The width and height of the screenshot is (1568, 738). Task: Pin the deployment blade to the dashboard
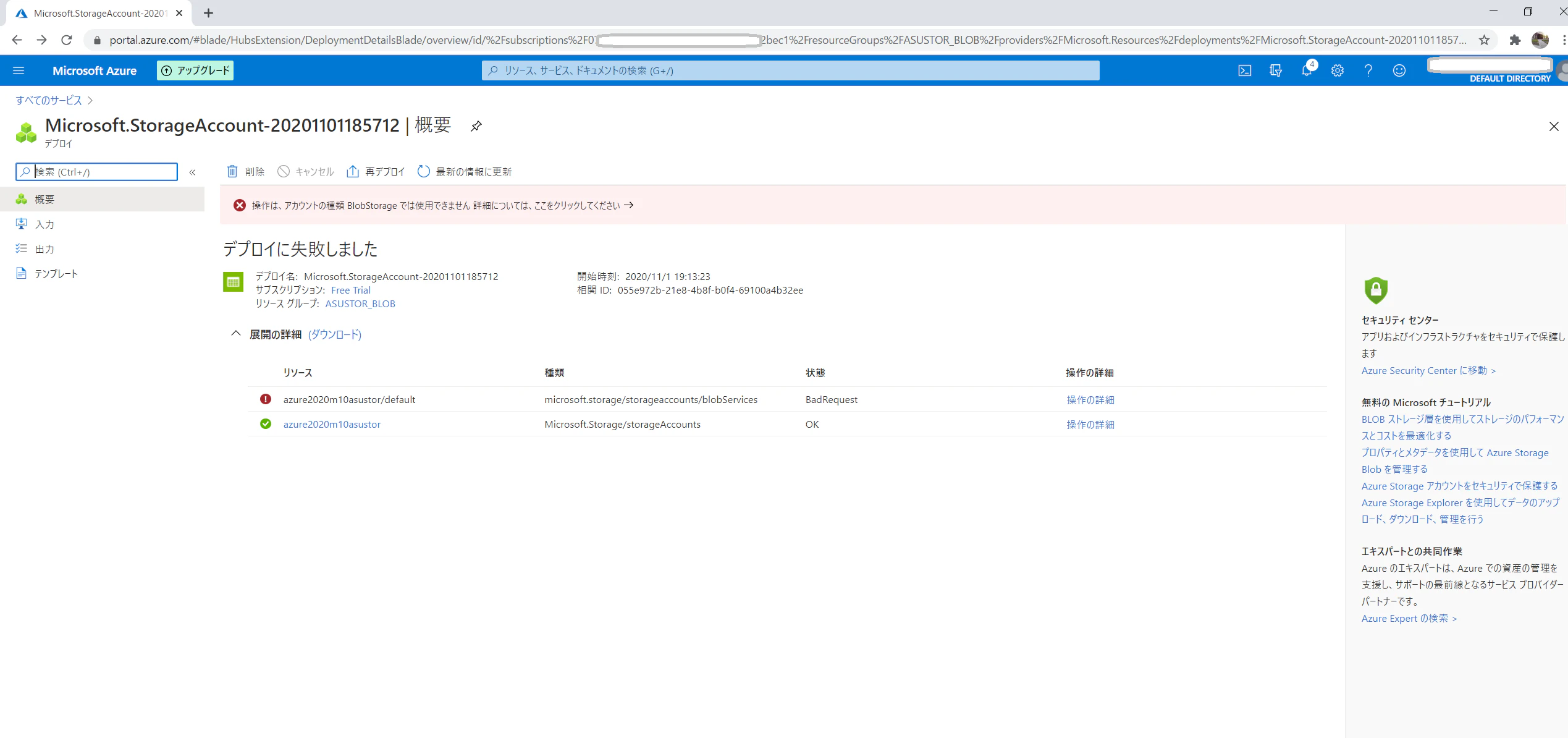(476, 126)
